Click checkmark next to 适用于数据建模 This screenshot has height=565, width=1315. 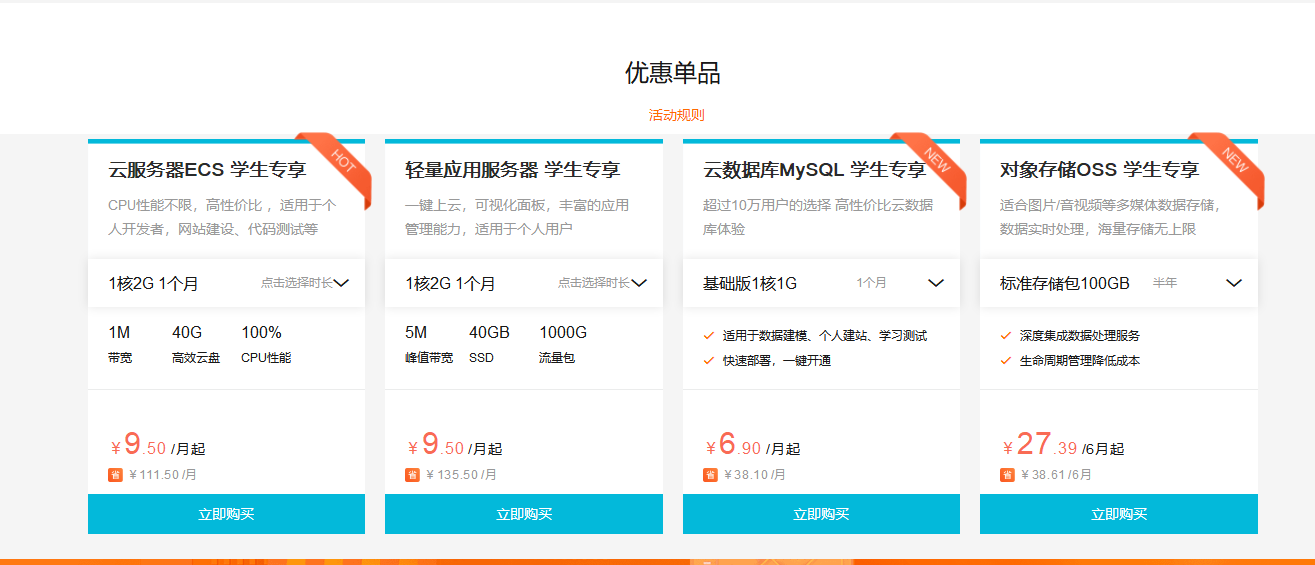tap(709, 336)
